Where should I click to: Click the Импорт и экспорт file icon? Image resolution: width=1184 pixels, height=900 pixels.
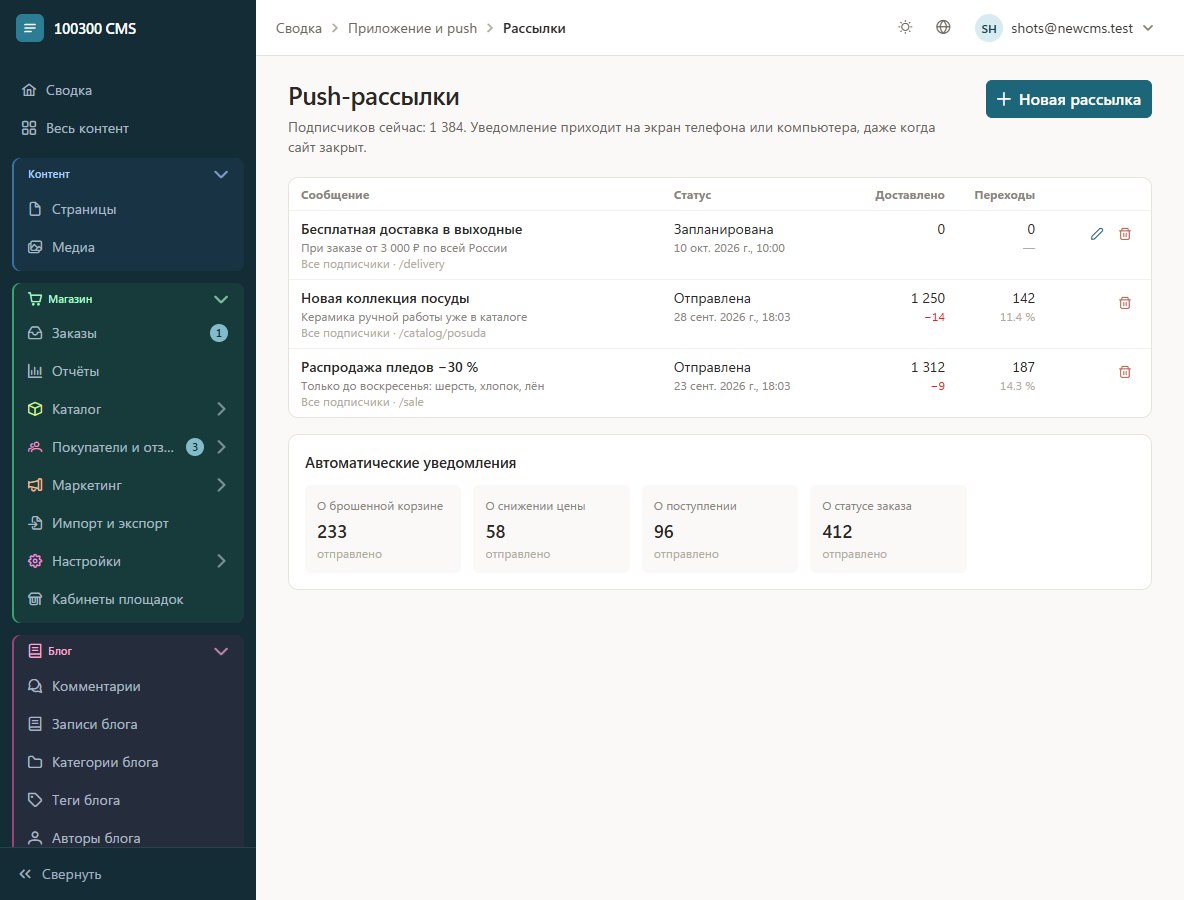(x=35, y=522)
